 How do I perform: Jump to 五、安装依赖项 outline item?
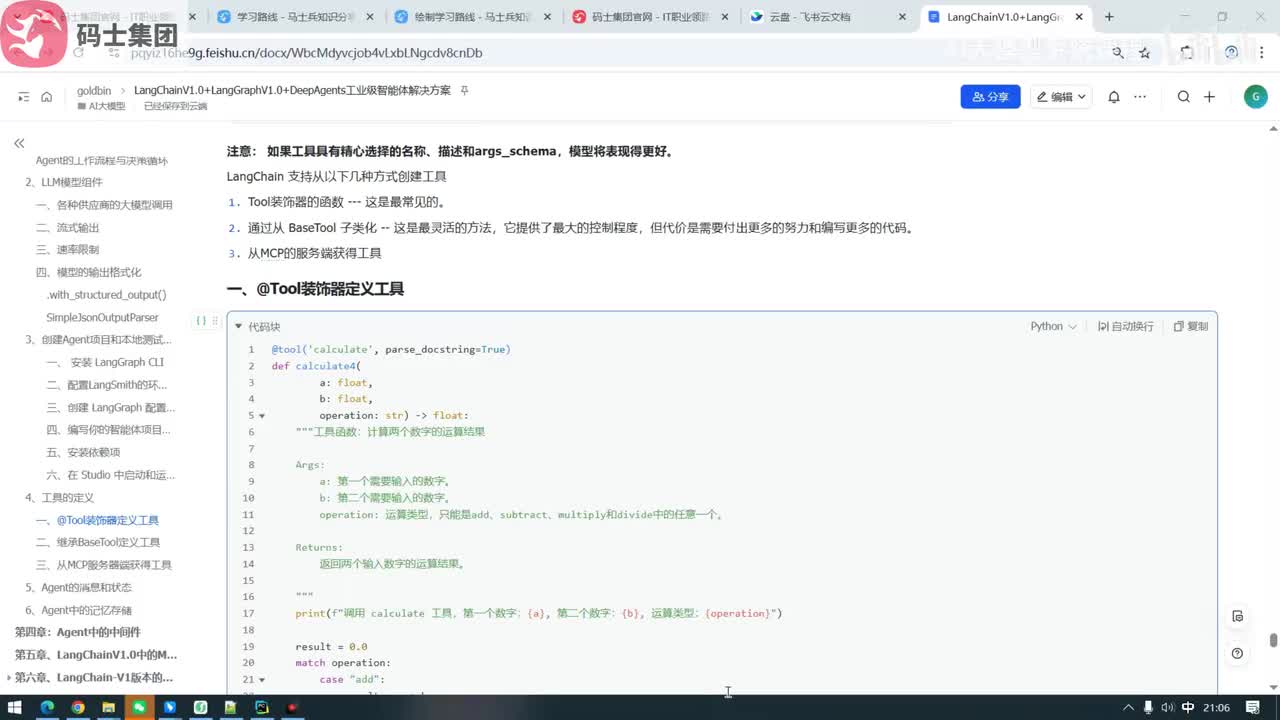83,452
